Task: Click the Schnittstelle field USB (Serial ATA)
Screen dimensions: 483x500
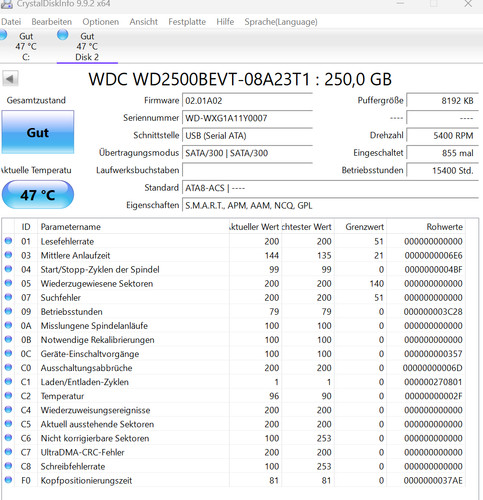Action: 247,136
